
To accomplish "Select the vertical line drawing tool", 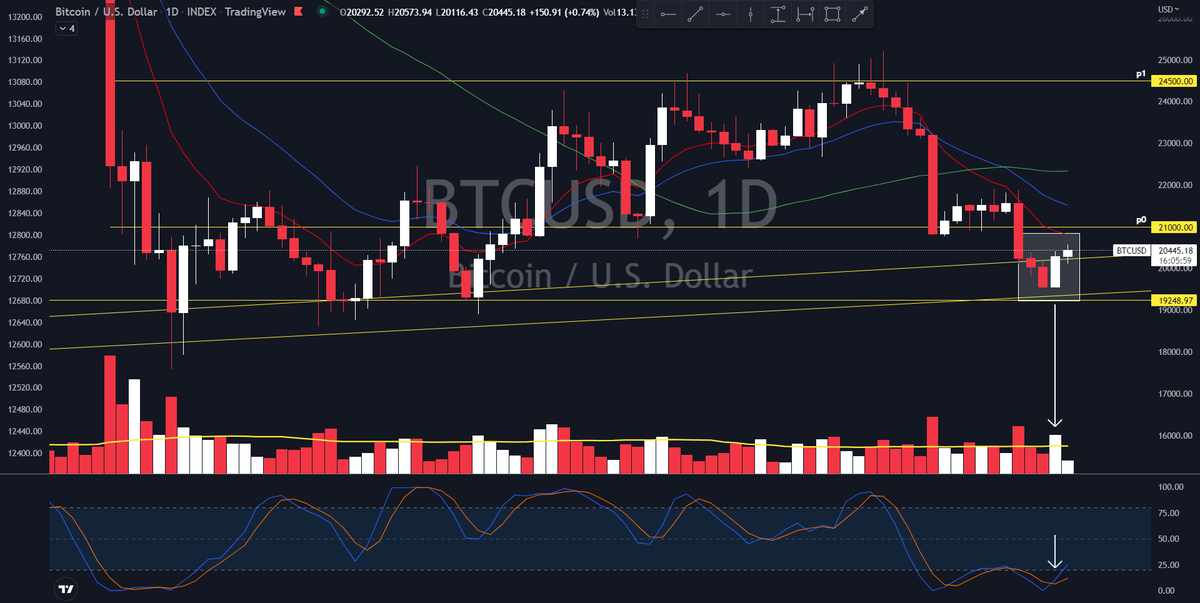I will pyautogui.click(x=750, y=14).
